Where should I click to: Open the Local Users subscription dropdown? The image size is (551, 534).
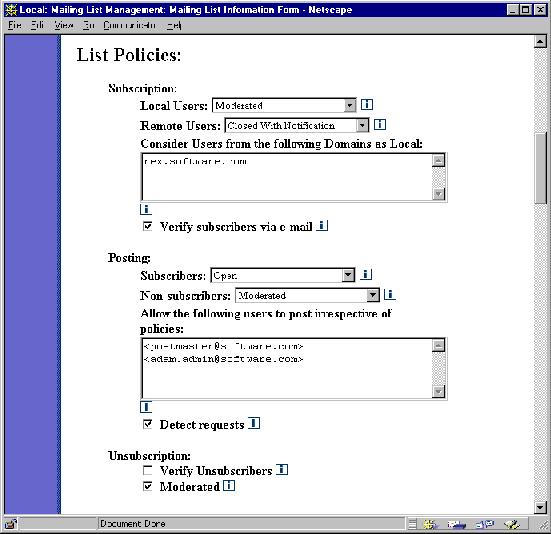pos(284,105)
